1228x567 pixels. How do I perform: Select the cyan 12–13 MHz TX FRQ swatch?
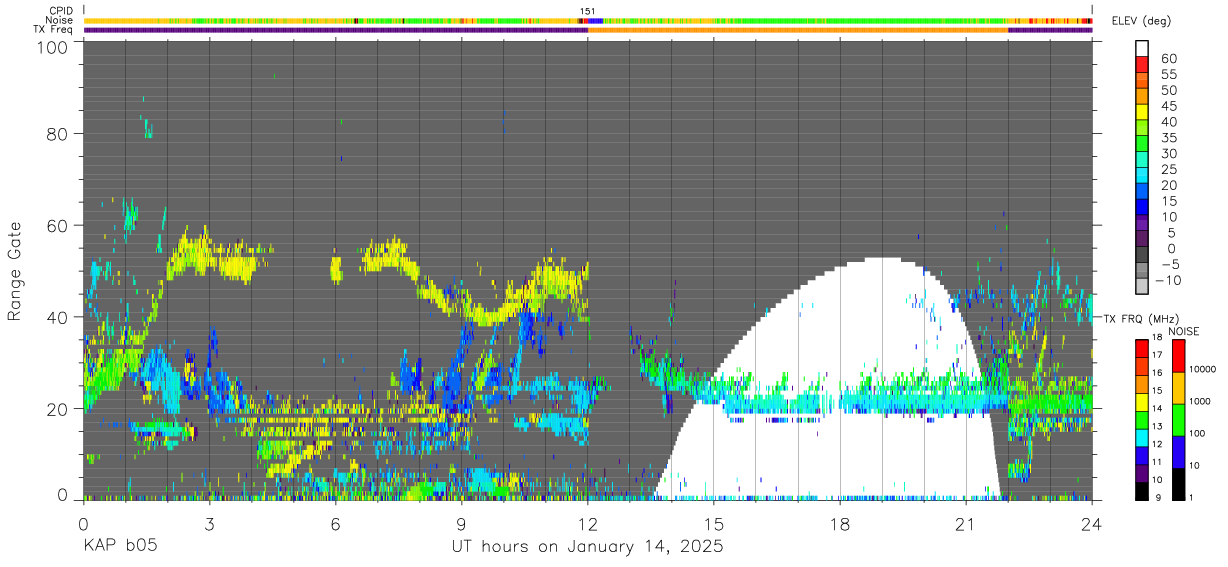pos(1142,438)
